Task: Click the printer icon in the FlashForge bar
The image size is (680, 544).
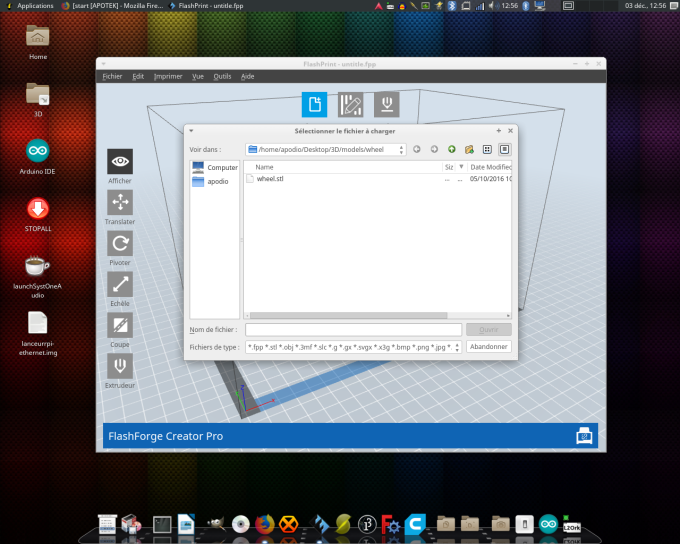Action: point(585,436)
